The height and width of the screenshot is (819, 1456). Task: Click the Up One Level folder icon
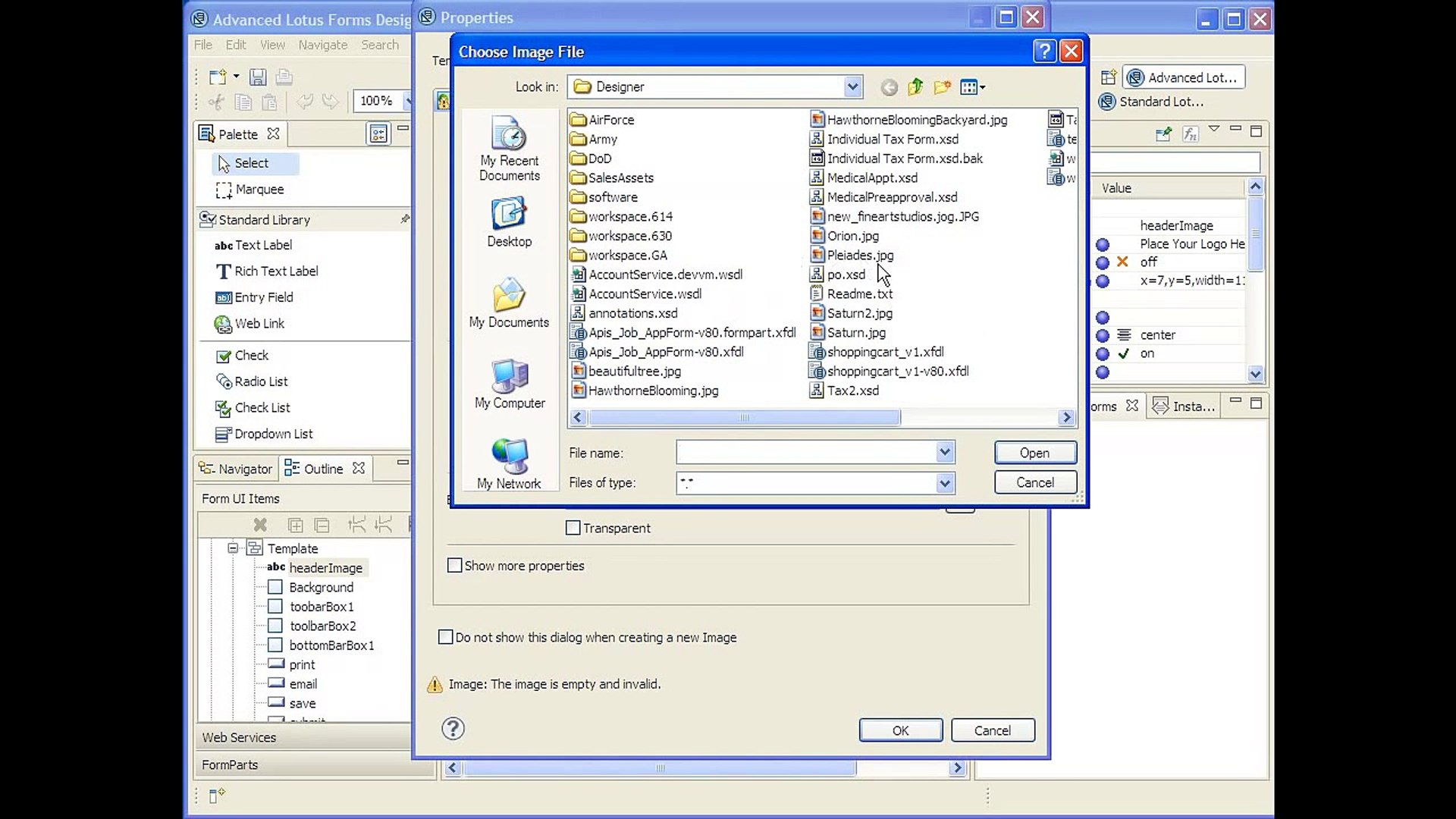tap(915, 87)
